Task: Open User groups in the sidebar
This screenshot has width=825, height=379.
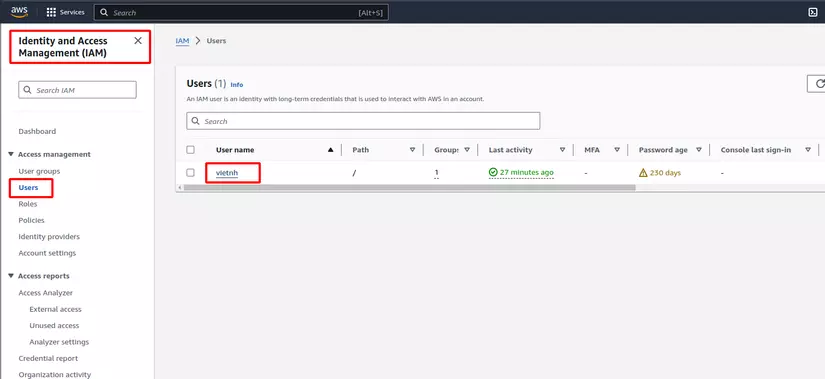Action: click(x=39, y=171)
